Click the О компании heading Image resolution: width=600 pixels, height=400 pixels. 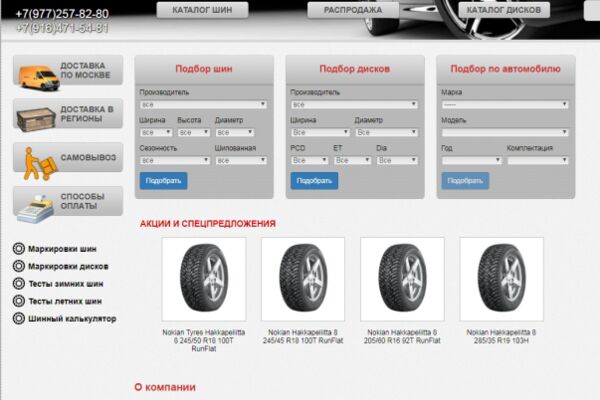[165, 387]
